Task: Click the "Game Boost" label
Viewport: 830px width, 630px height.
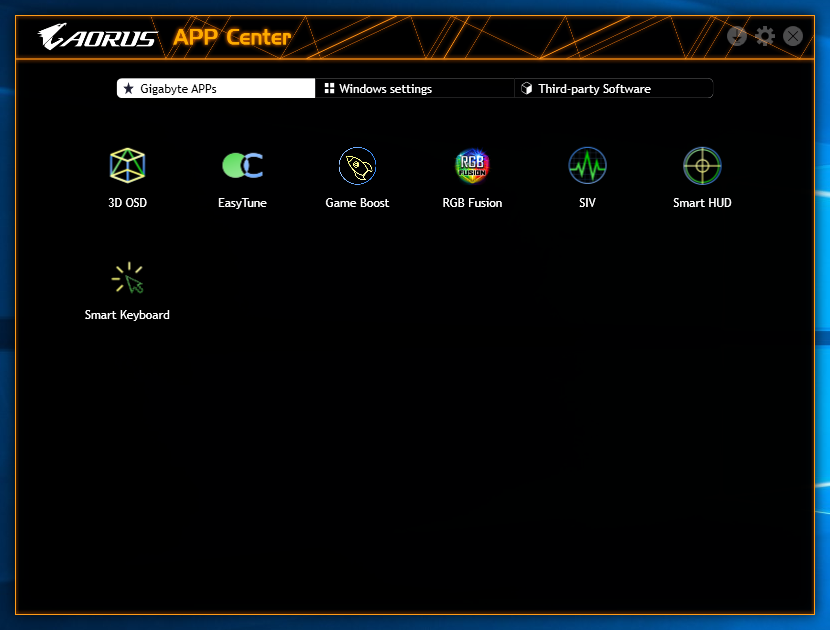Action: pyautogui.click(x=357, y=203)
